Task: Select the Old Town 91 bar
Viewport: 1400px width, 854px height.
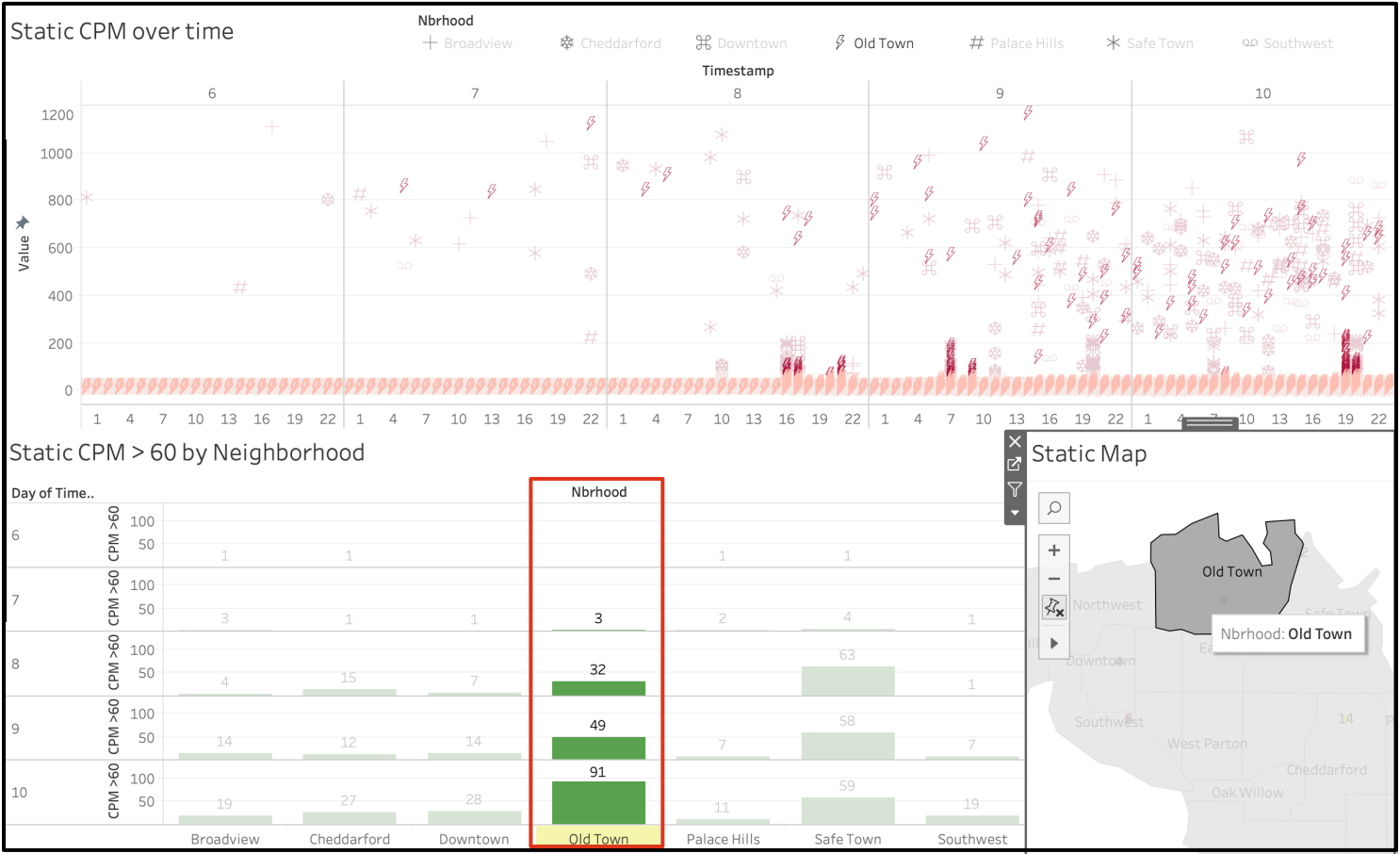Action: click(598, 803)
